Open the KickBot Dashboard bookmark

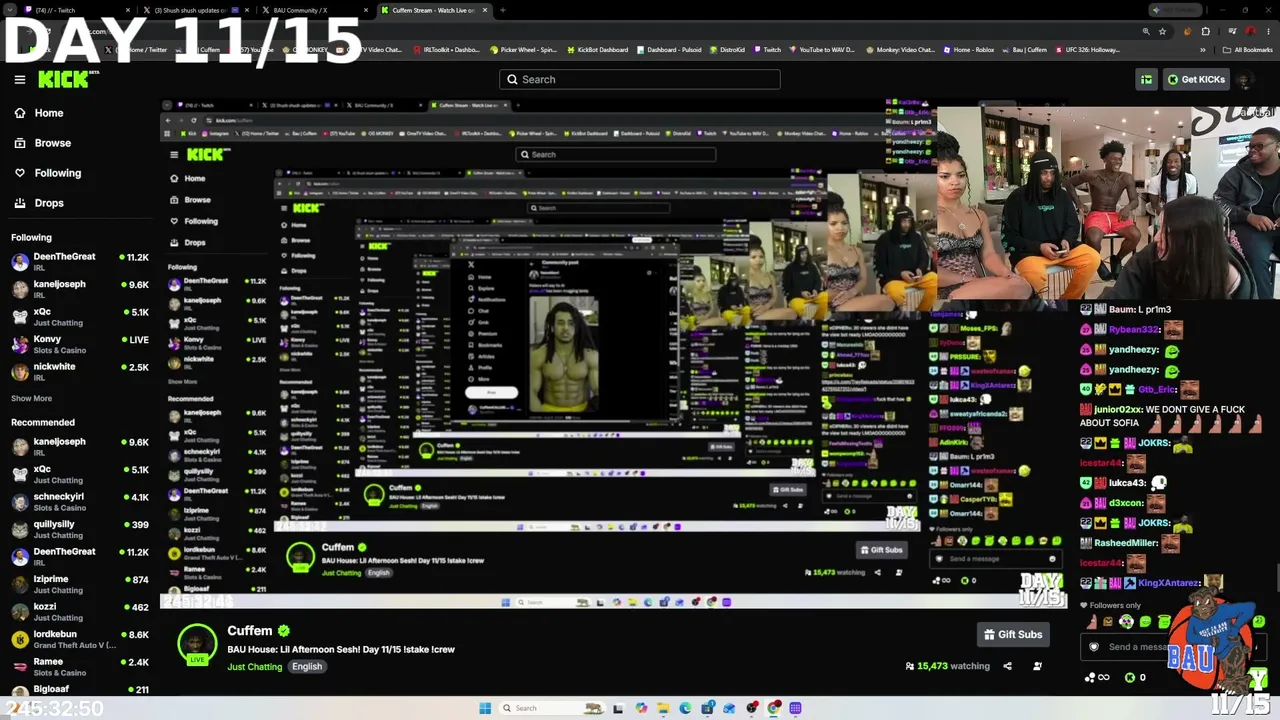click(598, 49)
